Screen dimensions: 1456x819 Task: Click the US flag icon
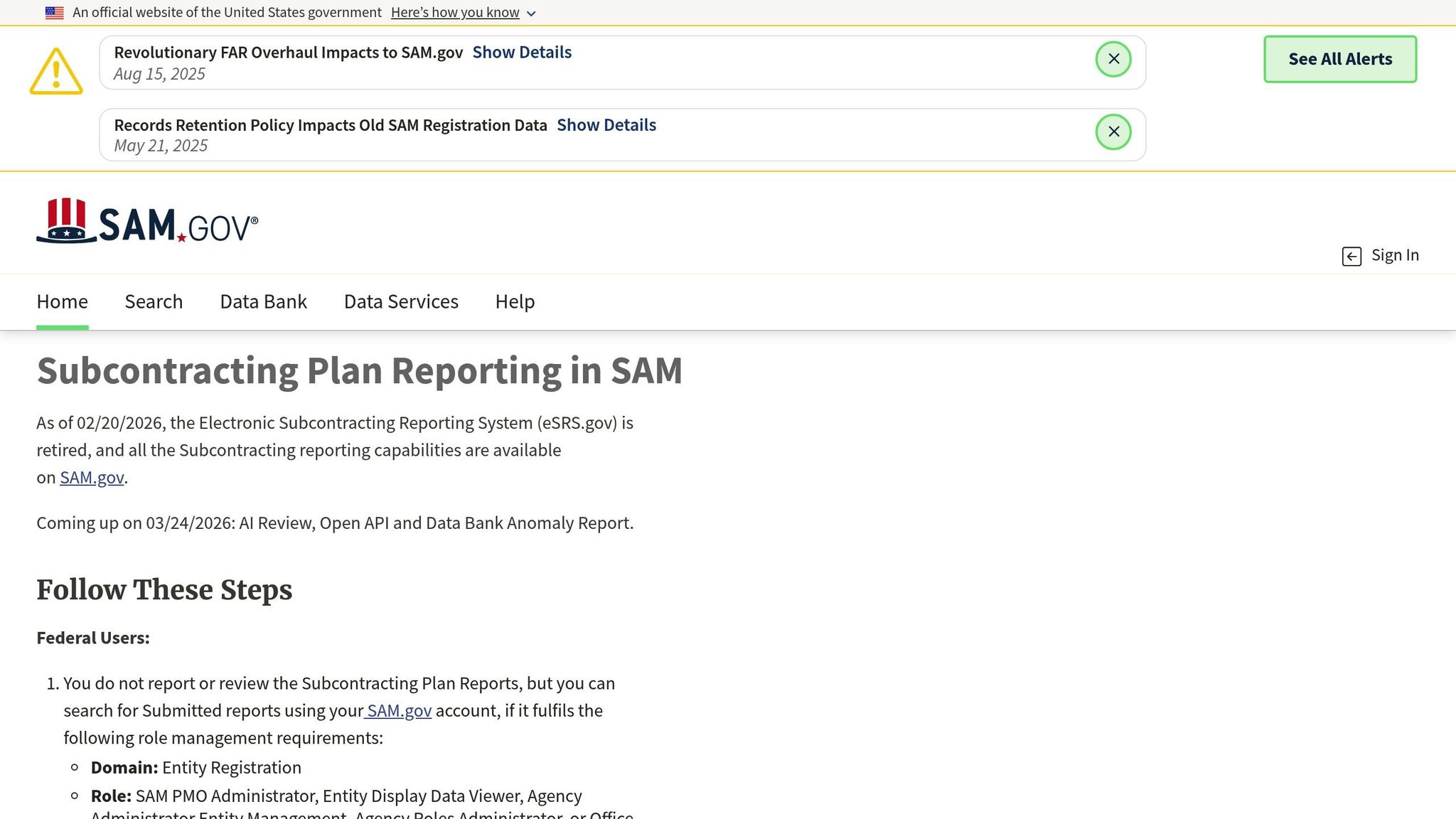point(55,13)
